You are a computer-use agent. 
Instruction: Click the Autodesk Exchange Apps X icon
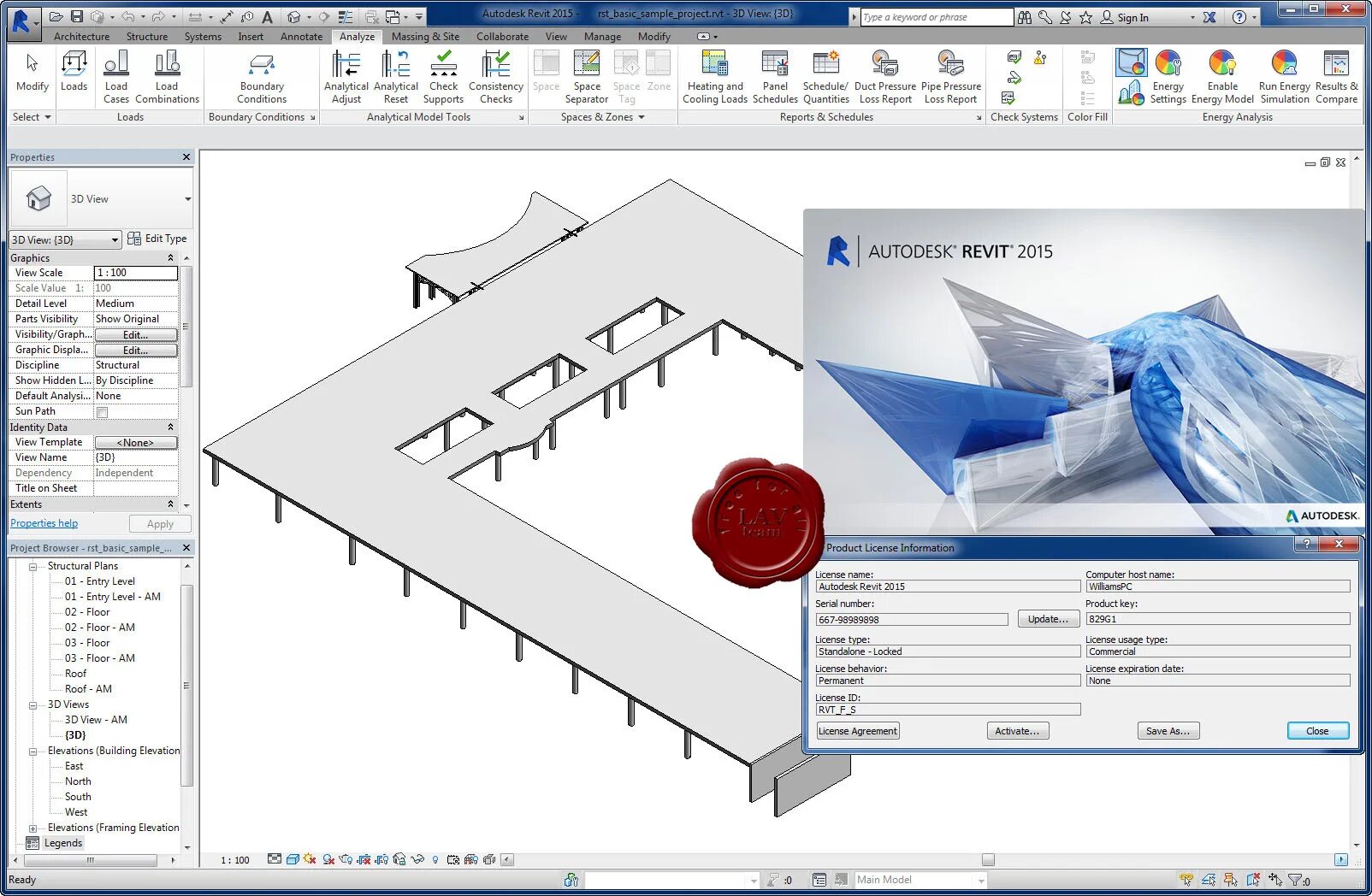(x=1209, y=17)
